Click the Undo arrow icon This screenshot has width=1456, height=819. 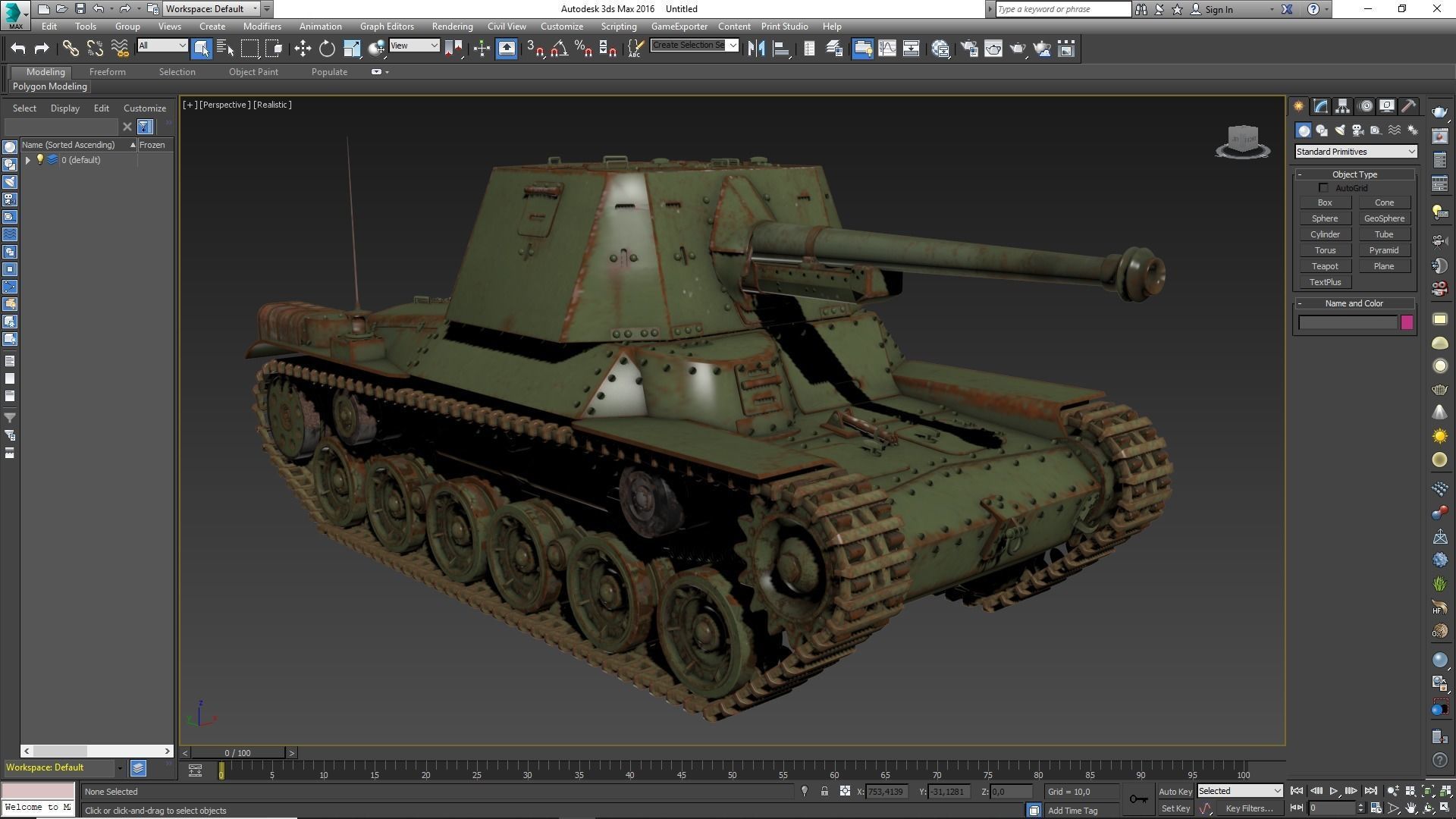pos(18,49)
